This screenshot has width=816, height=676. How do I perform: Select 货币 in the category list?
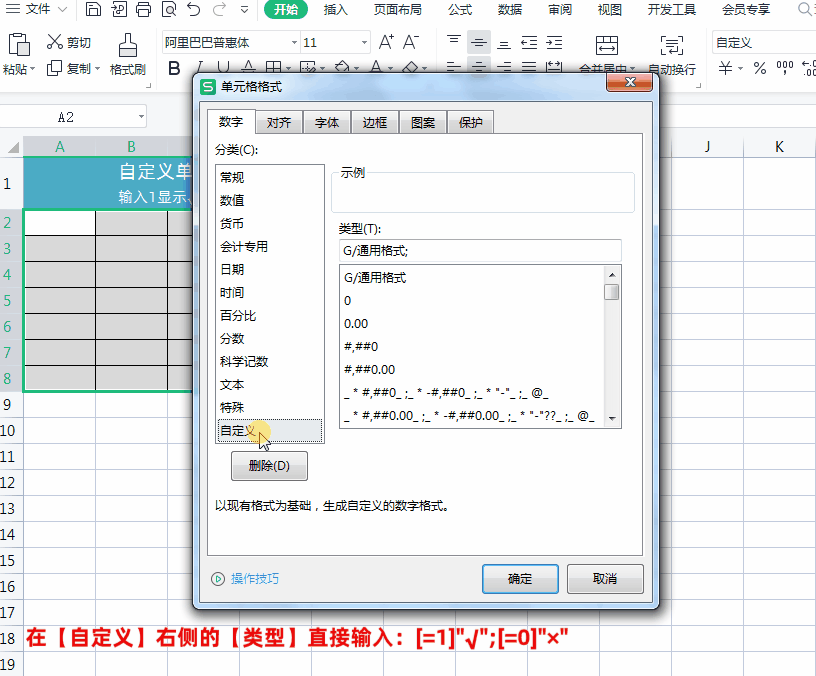click(270, 224)
